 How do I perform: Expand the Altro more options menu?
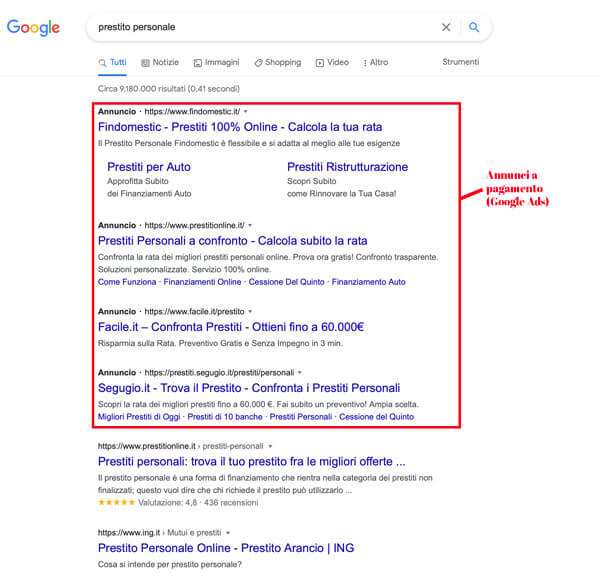pyautogui.click(x=375, y=62)
